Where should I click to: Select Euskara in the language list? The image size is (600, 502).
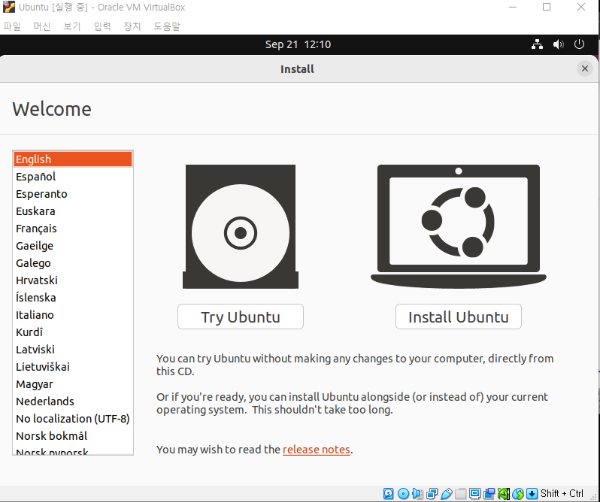pyautogui.click(x=73, y=211)
